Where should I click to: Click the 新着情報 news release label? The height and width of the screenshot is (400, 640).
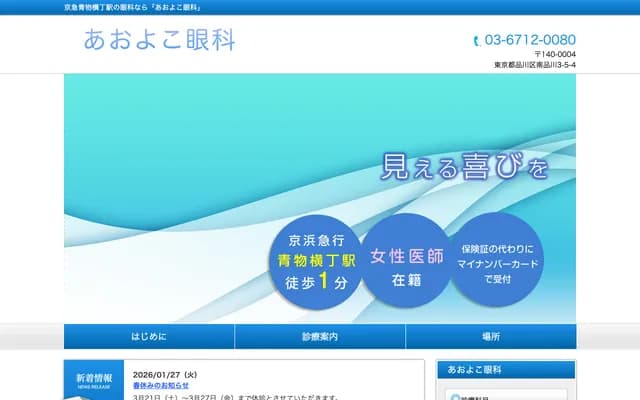(94, 379)
